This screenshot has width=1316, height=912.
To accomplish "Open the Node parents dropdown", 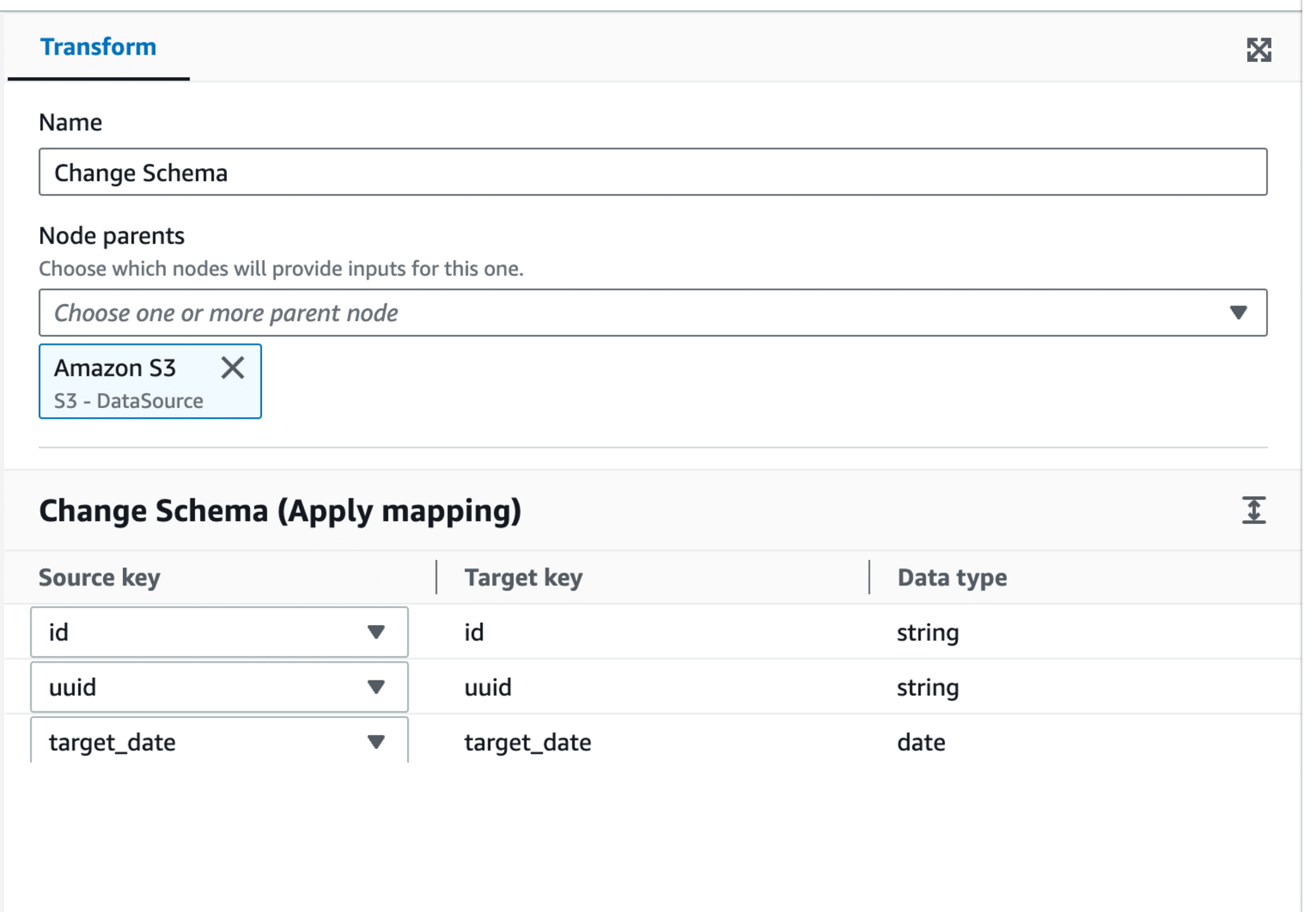I will [x=653, y=313].
